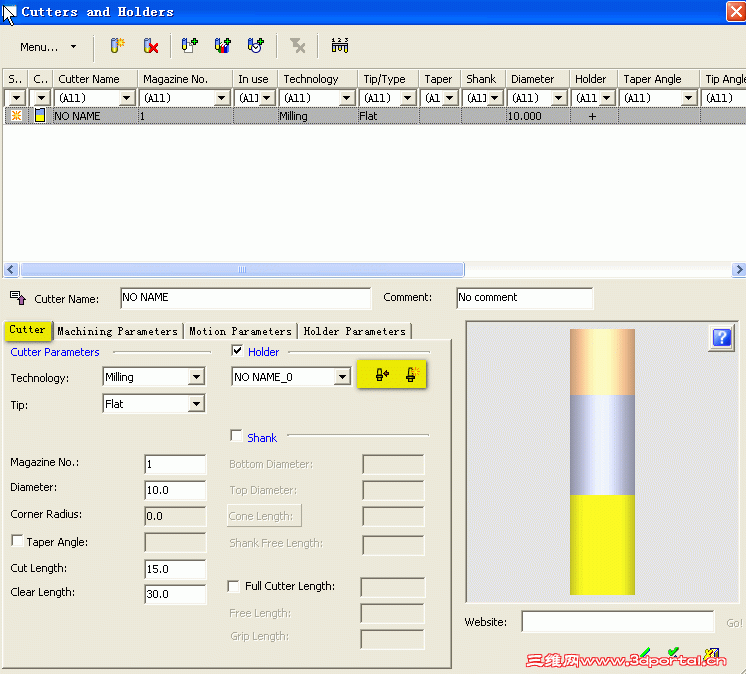This screenshot has width=746, height=674.
Task: Click the add cutter icon with clock
Action: 255,46
